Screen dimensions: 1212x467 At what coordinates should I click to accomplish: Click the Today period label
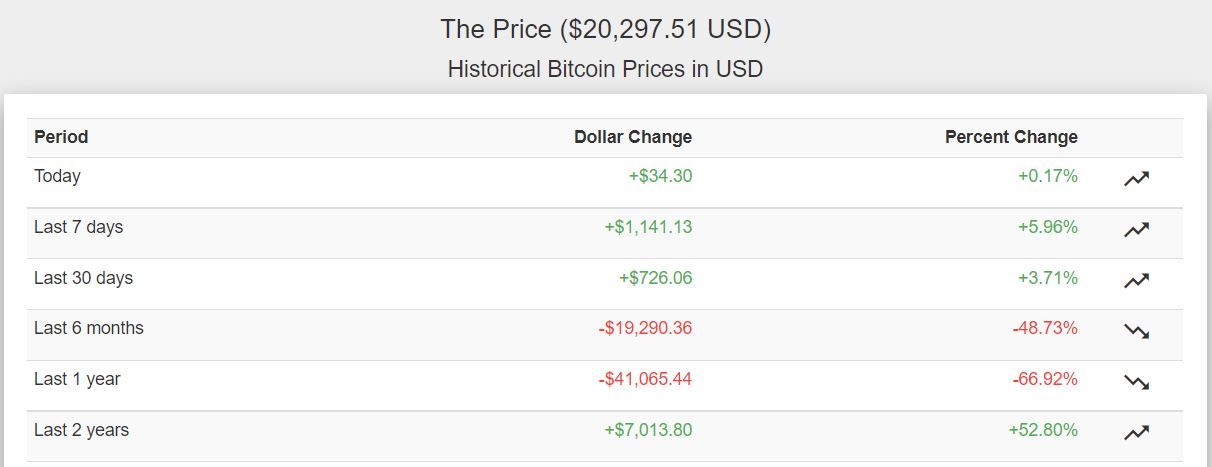click(x=57, y=176)
